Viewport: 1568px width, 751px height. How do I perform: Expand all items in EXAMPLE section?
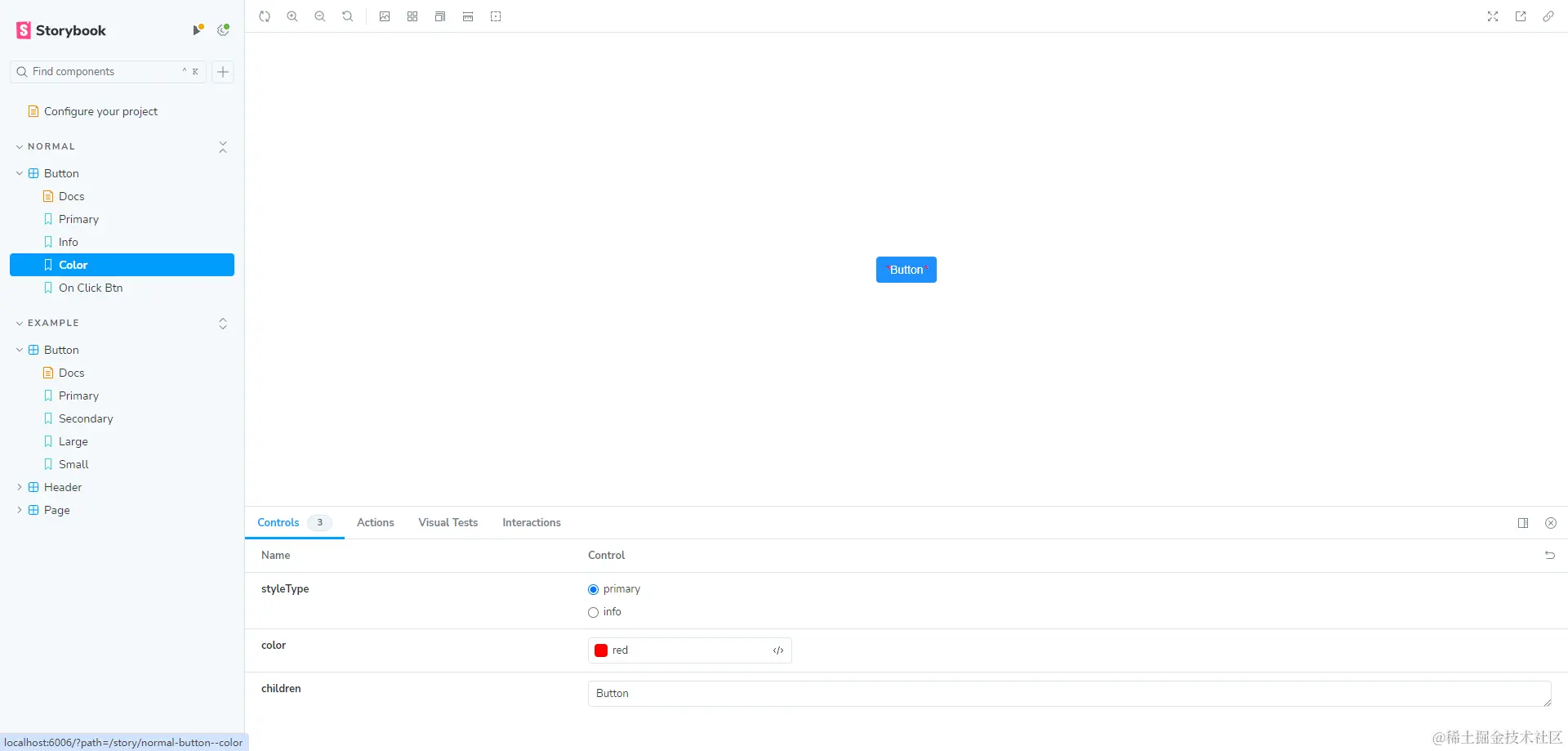[223, 324]
